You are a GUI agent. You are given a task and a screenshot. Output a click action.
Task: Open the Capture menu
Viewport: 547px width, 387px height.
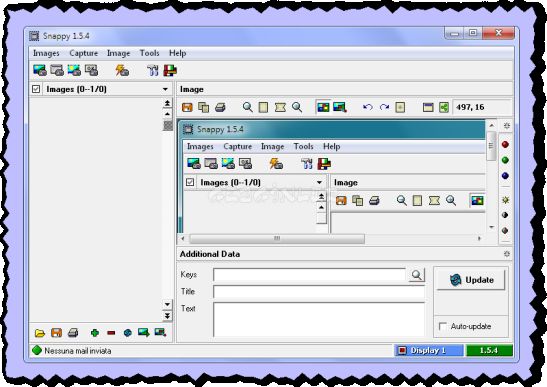84,53
